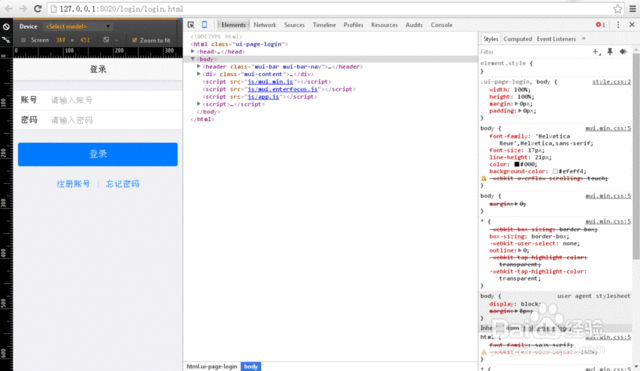The height and width of the screenshot is (371, 640).
Task: Expand the inline script node
Action: [x=199, y=104]
